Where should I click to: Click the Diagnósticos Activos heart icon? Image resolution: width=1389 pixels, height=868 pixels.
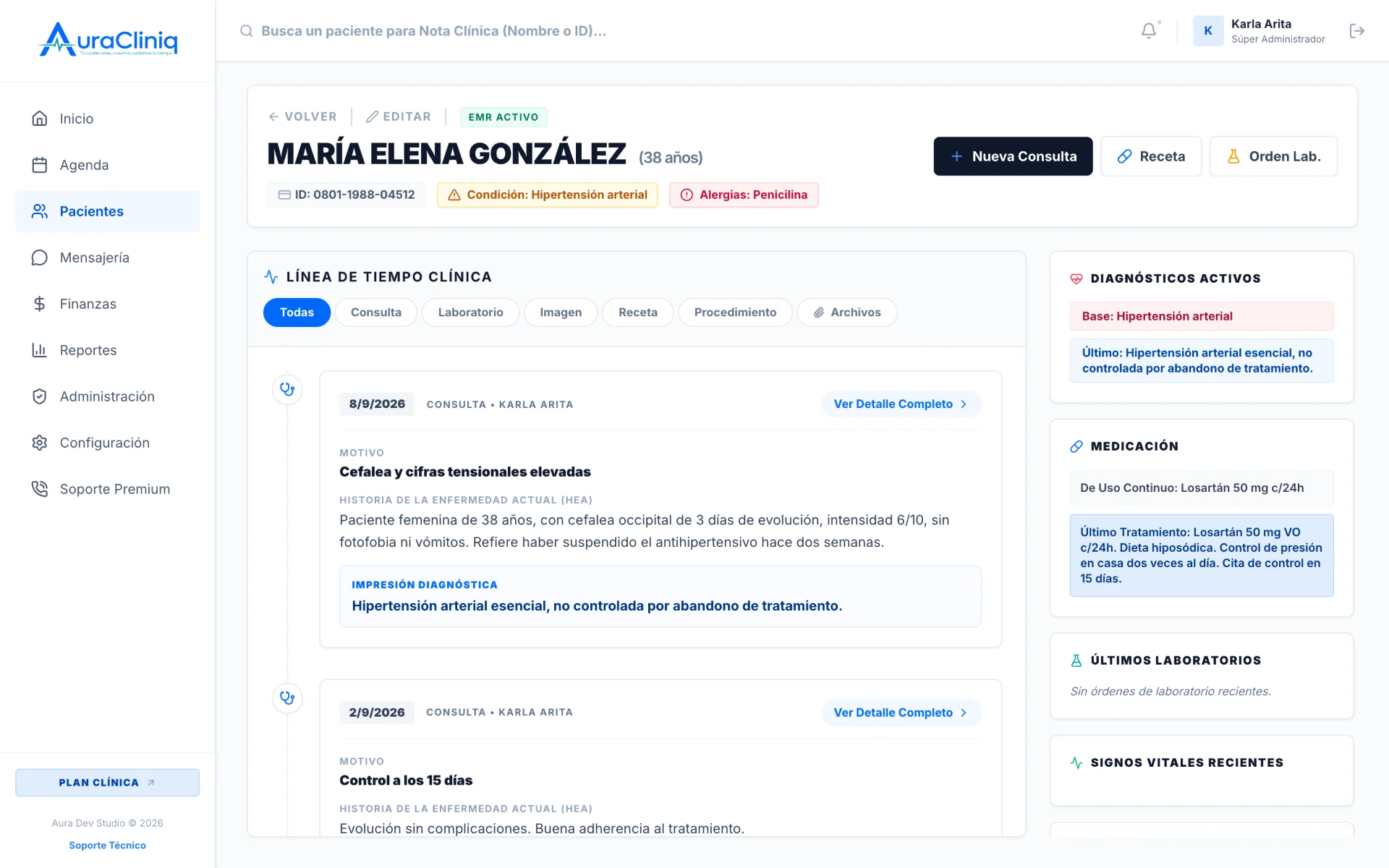pyautogui.click(x=1076, y=278)
